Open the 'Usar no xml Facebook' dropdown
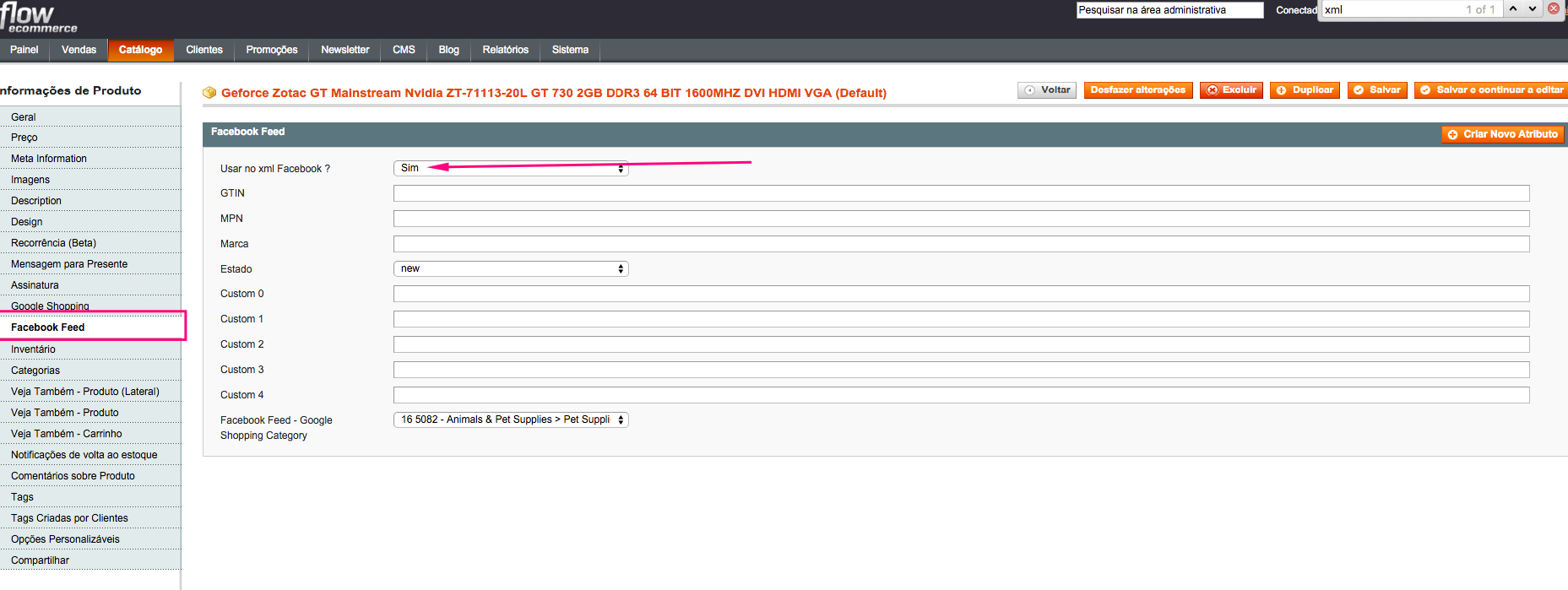The image size is (1568, 590). click(x=511, y=168)
